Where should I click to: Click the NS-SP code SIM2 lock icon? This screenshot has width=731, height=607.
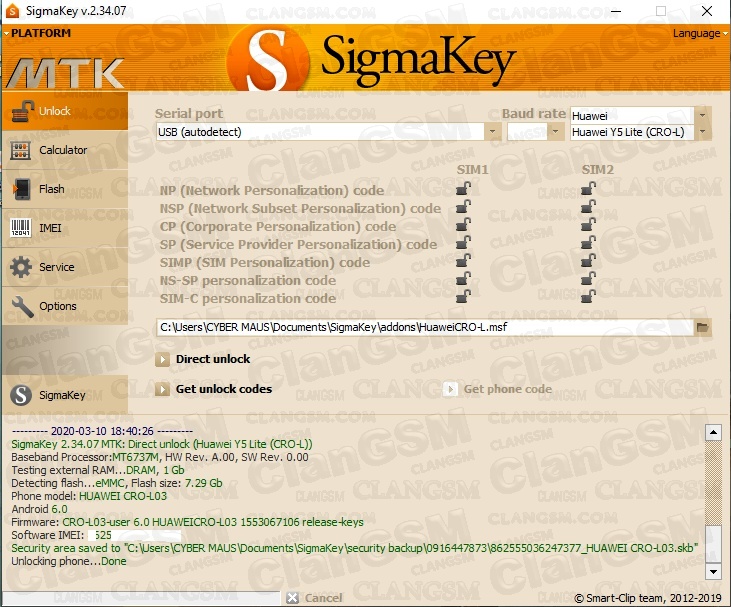click(x=588, y=278)
